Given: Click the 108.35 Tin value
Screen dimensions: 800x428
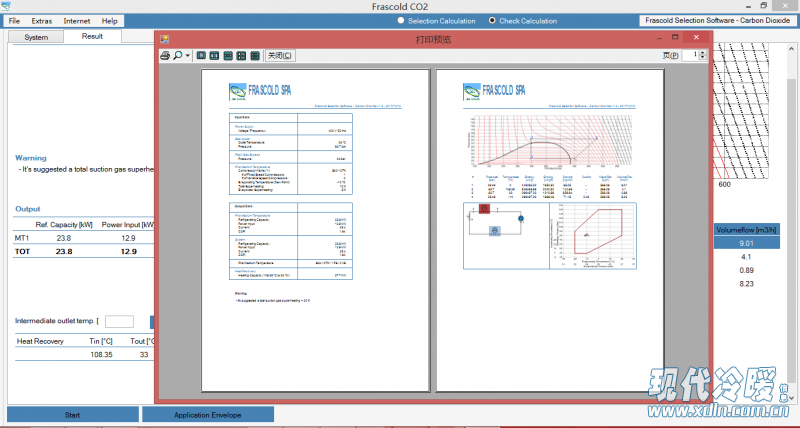Looking at the screenshot, I should coord(101,354).
